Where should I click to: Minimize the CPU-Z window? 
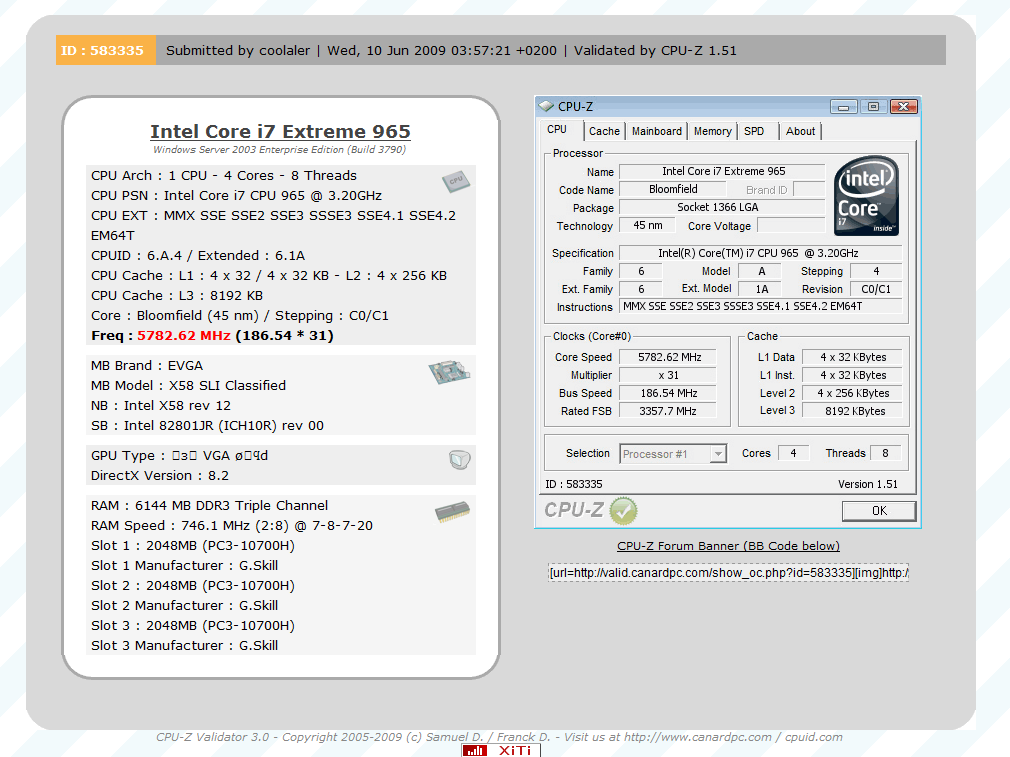(x=843, y=106)
